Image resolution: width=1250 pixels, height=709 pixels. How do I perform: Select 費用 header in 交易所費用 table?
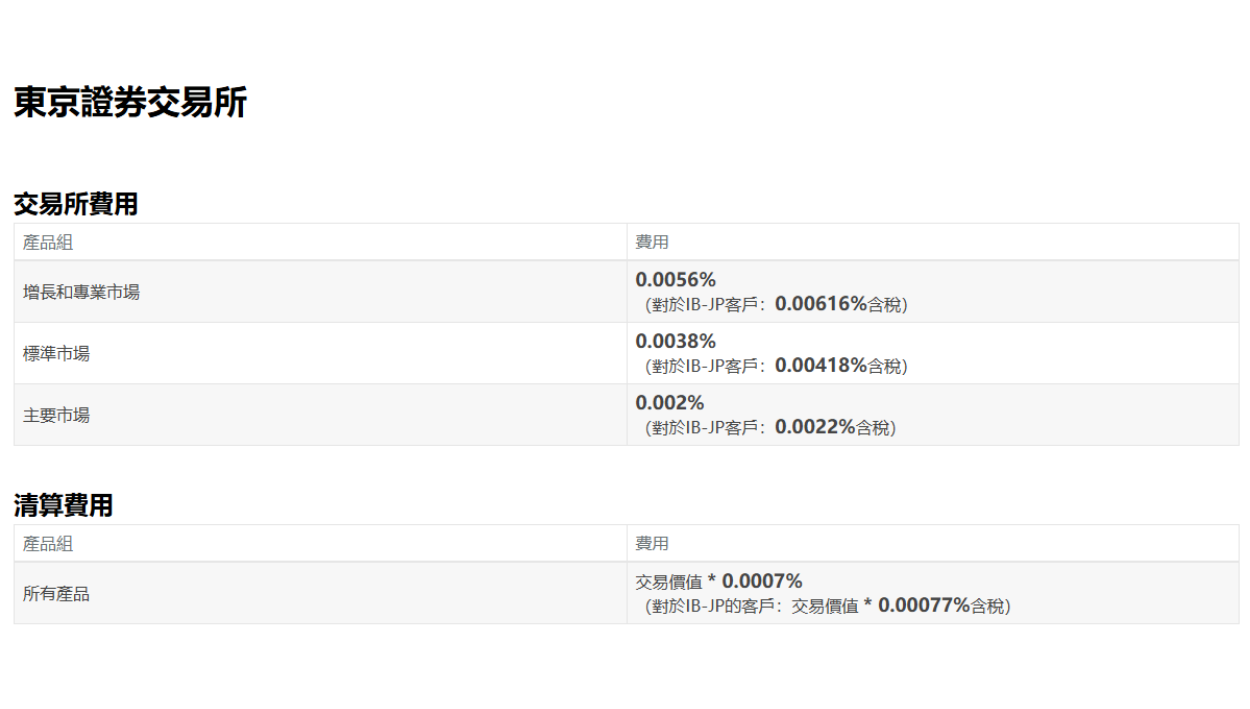point(652,242)
